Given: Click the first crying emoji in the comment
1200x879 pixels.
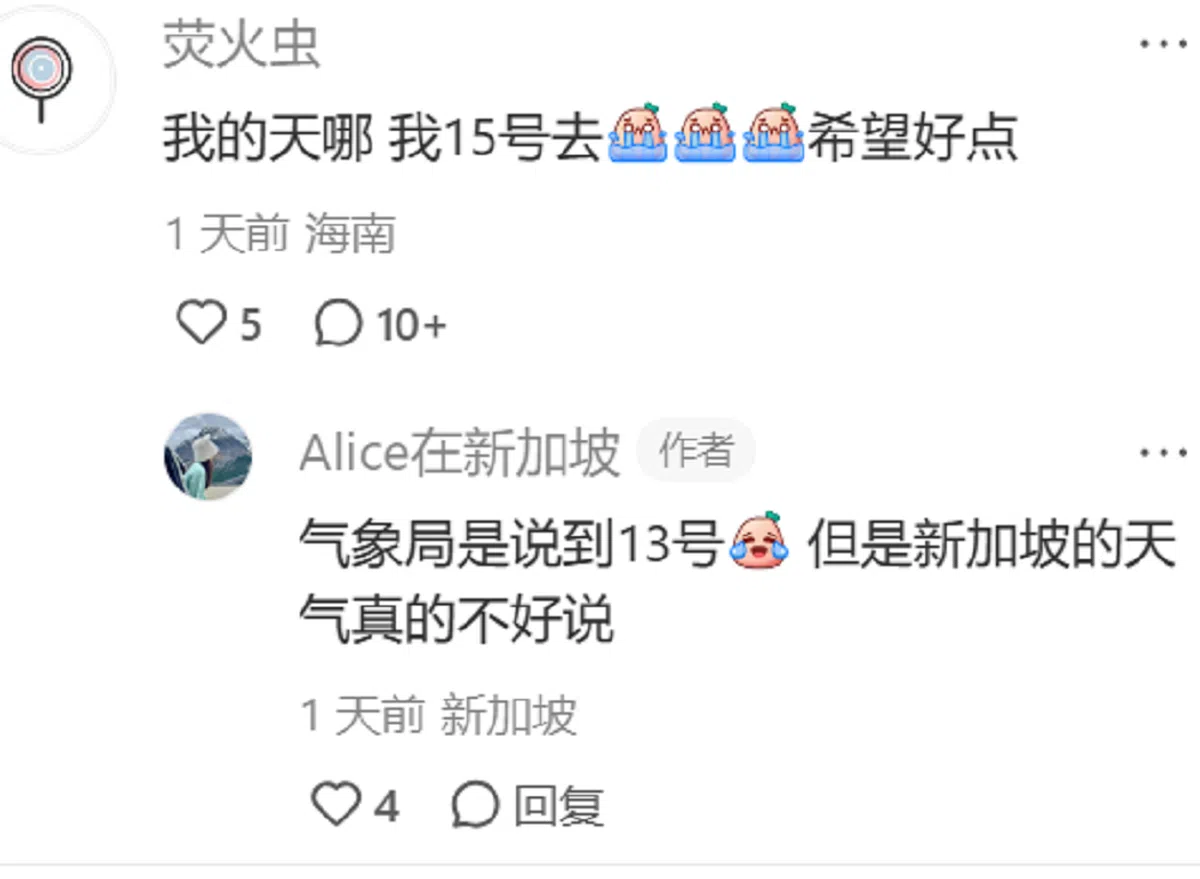Looking at the screenshot, I should tap(637, 133).
